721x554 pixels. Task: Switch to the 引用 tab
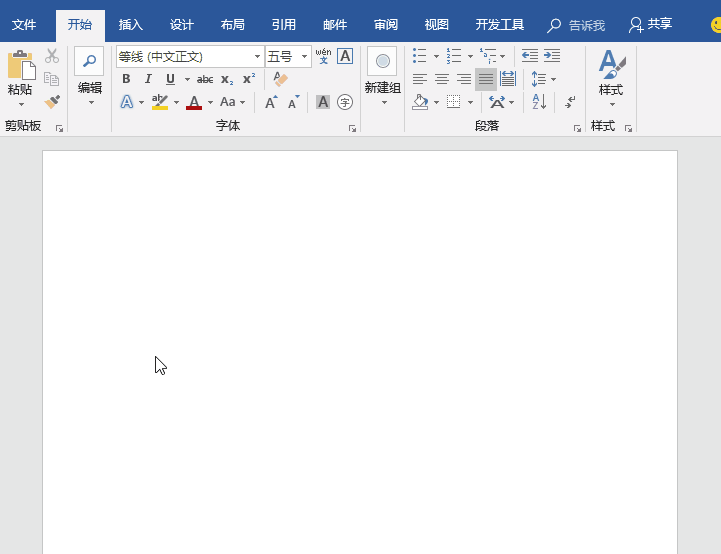point(284,25)
